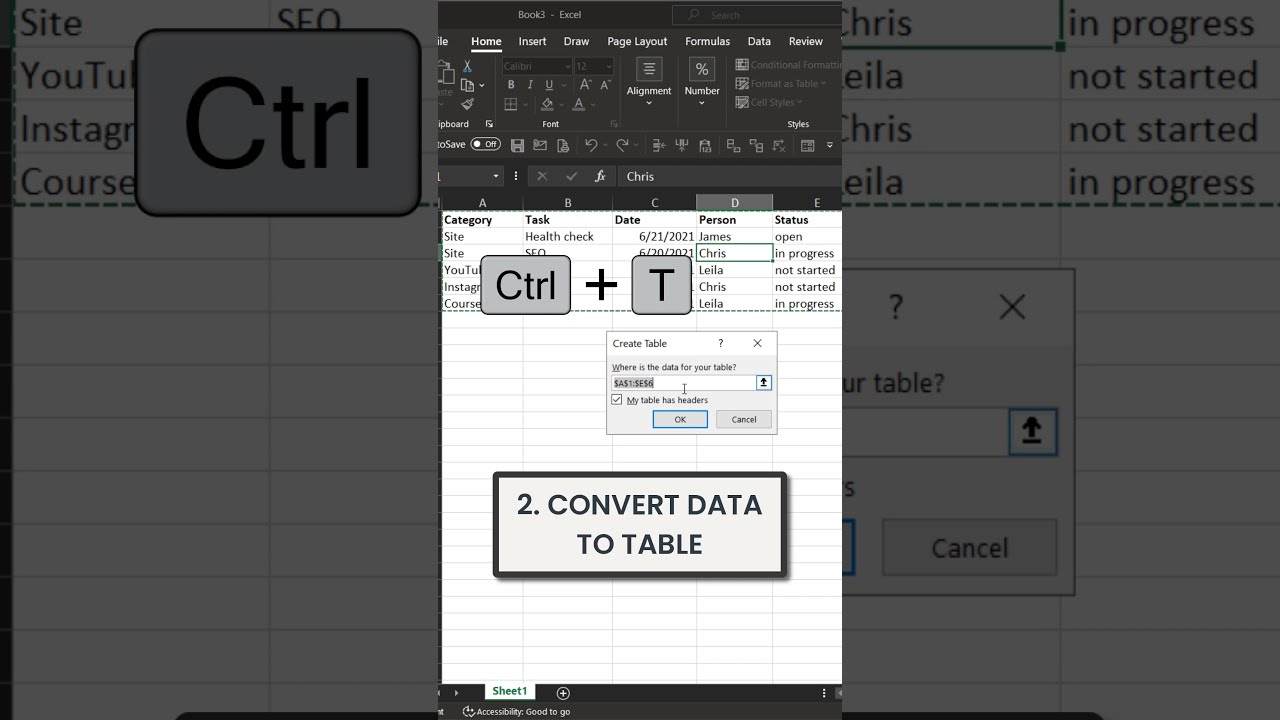Expand the Borders dropdown arrow
This screenshot has height=720, width=1280.
[x=525, y=104]
